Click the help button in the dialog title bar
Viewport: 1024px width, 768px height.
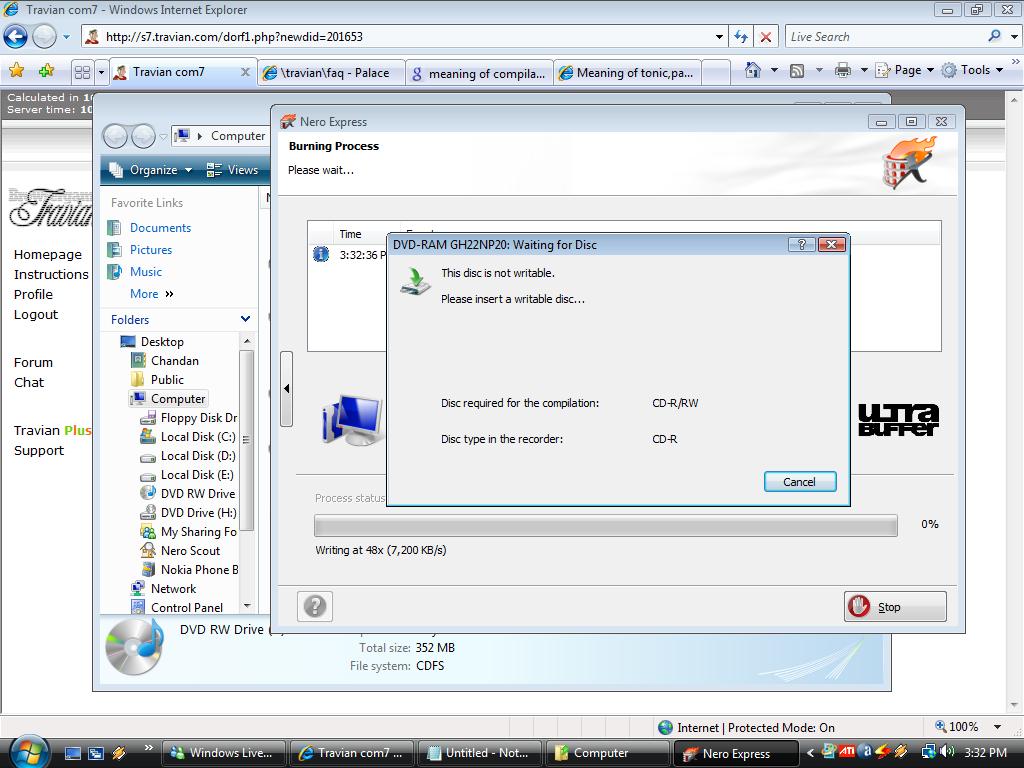point(801,245)
